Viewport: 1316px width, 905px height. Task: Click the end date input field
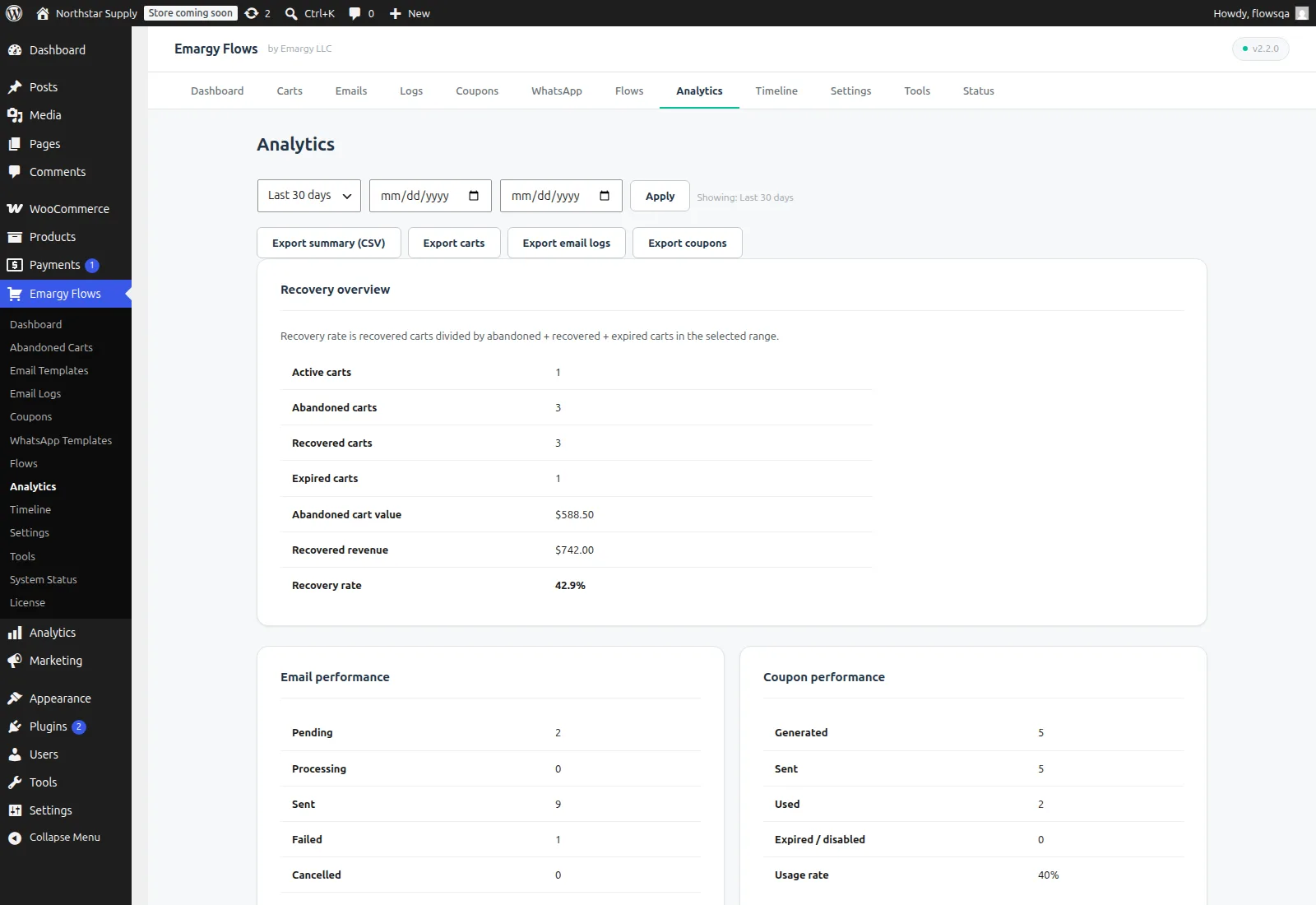point(561,196)
